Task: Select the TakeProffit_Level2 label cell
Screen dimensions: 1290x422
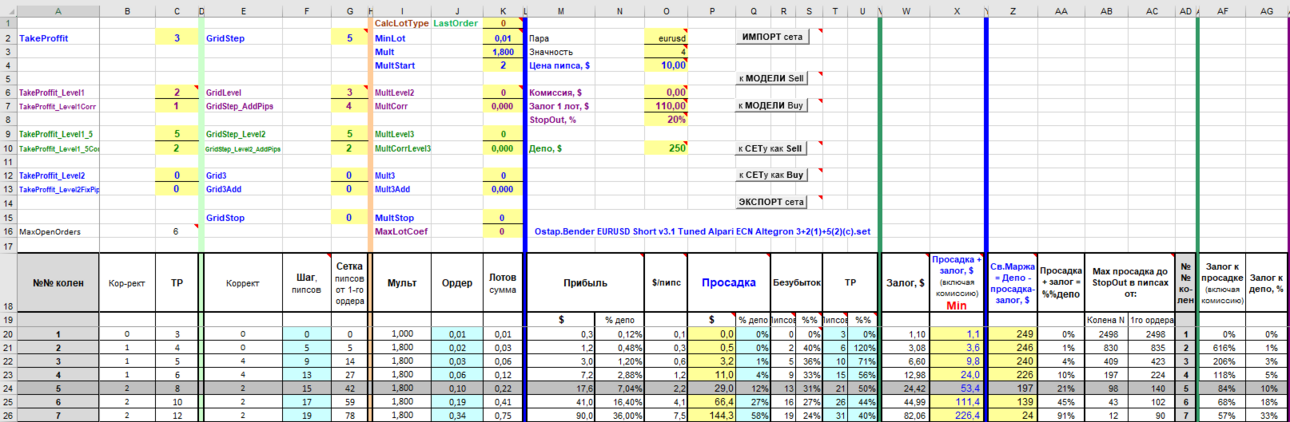Action: point(57,175)
